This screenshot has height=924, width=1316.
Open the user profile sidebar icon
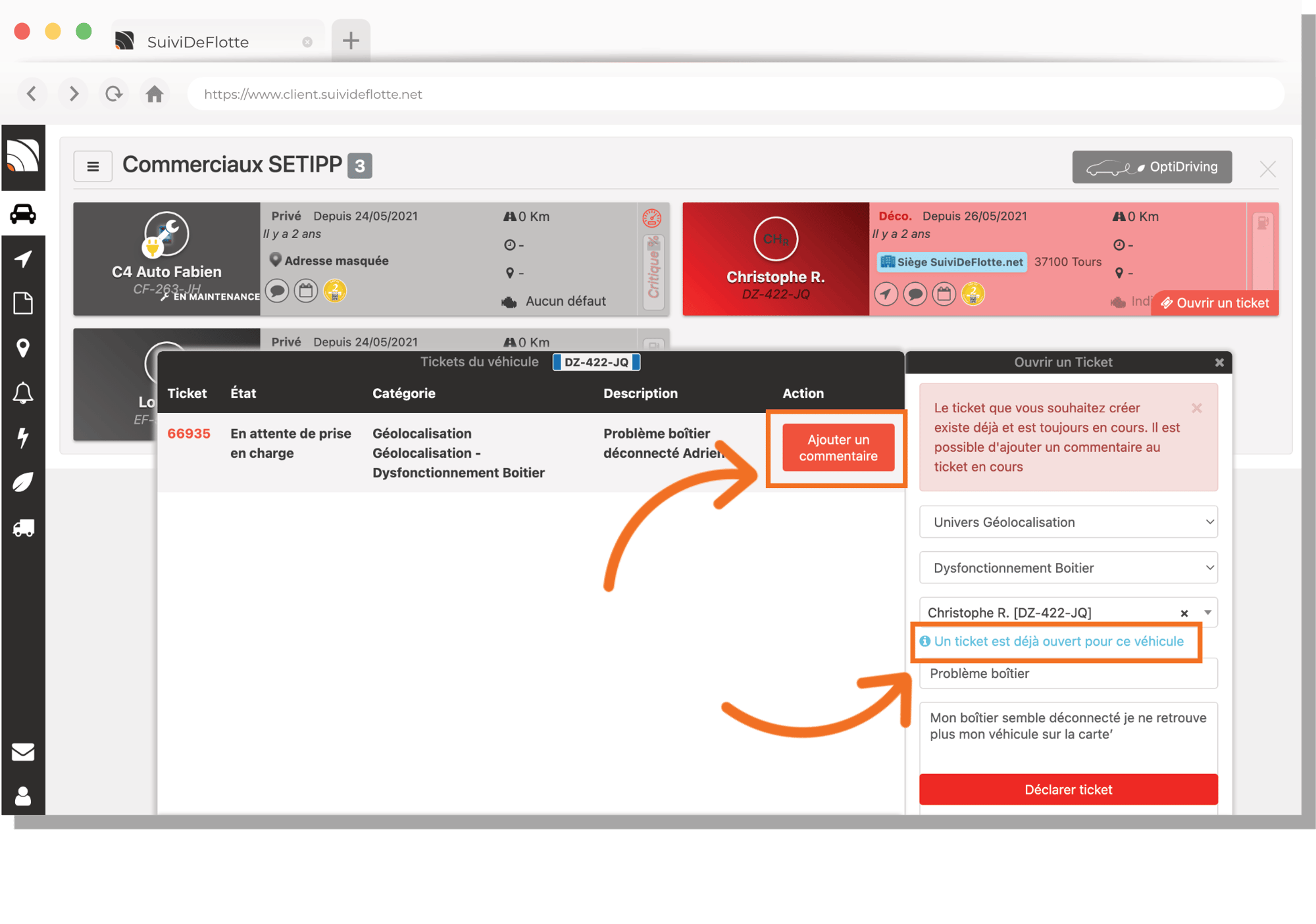(x=23, y=796)
